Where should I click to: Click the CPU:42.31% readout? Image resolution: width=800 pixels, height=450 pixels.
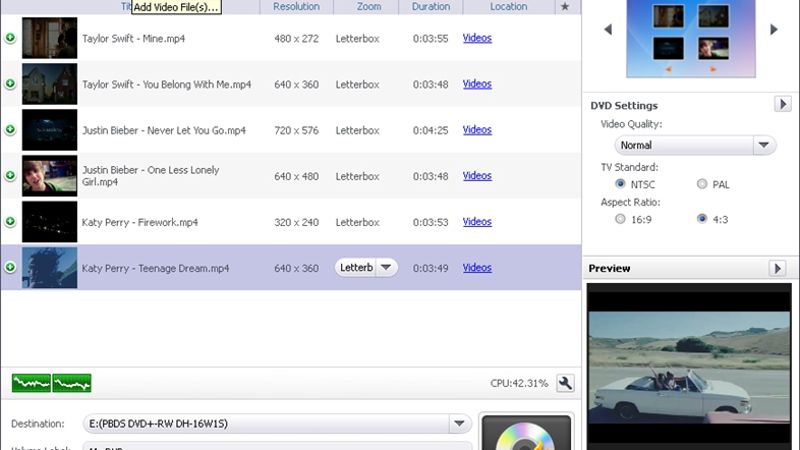point(519,383)
